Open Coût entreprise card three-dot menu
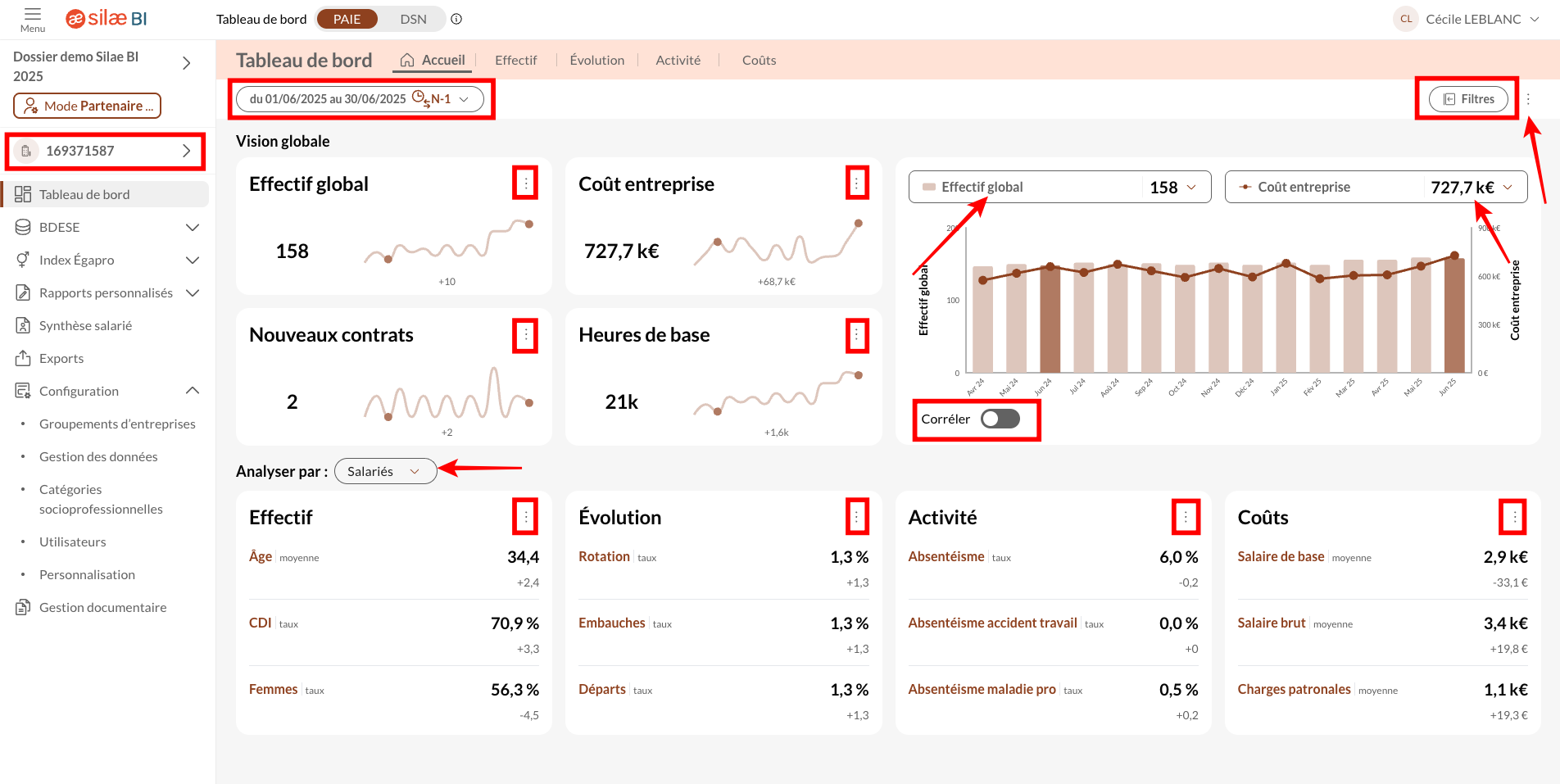This screenshot has width=1560, height=784. [856, 183]
